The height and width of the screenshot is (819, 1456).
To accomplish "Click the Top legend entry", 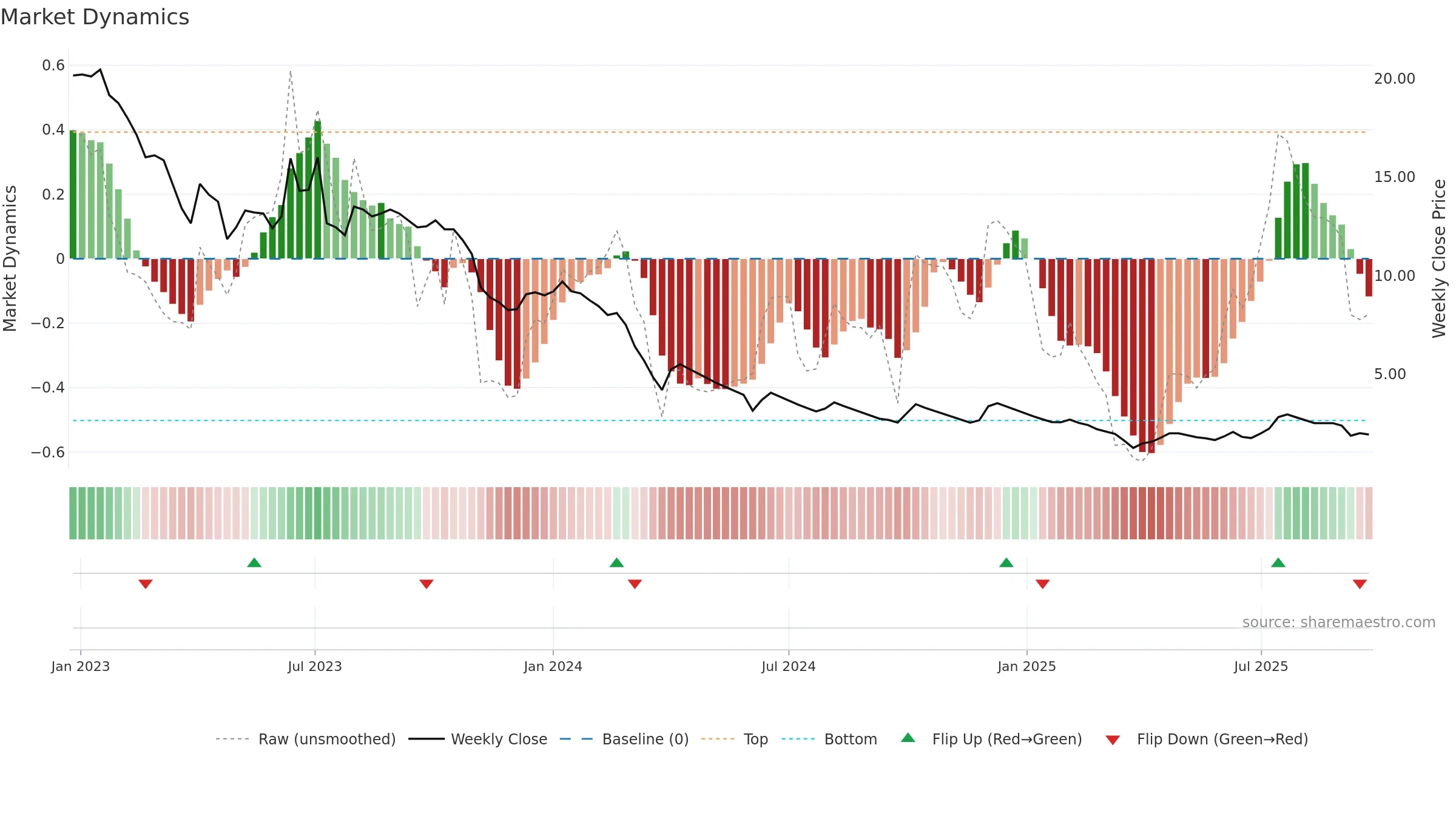I will [734, 739].
